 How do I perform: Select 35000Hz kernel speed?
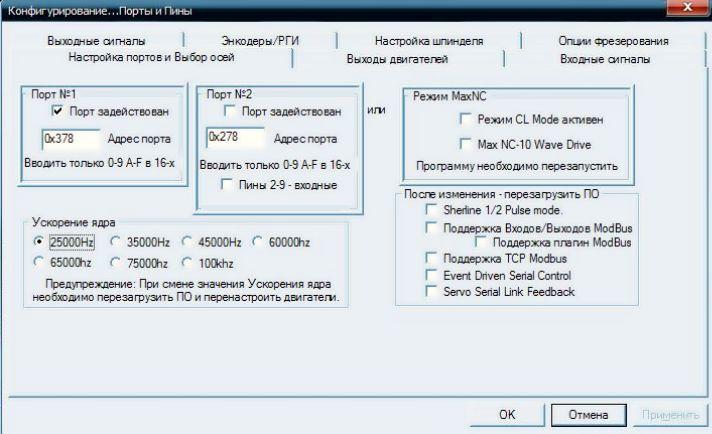116,242
